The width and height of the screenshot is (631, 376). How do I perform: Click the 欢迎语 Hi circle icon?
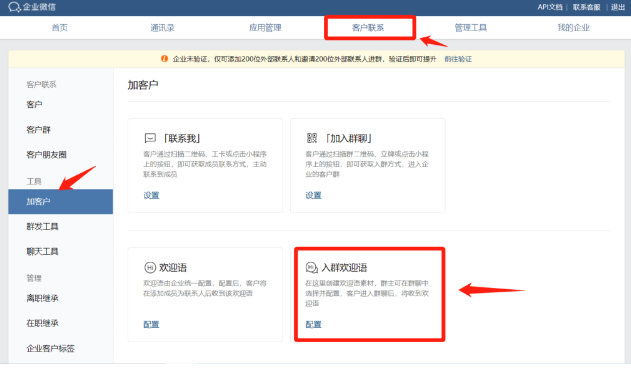[x=150, y=267]
